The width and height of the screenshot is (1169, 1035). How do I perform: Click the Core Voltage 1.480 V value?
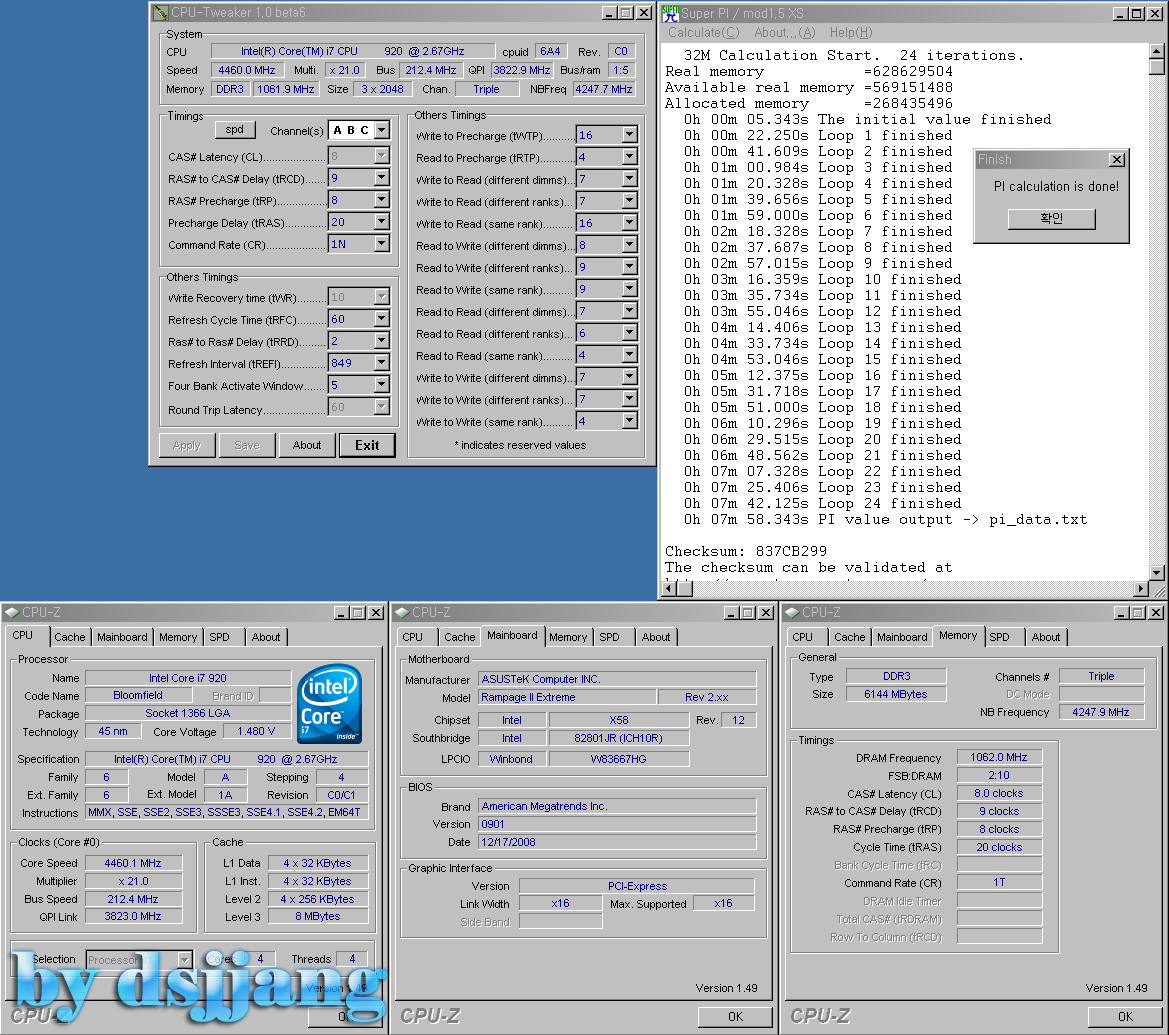pos(256,732)
